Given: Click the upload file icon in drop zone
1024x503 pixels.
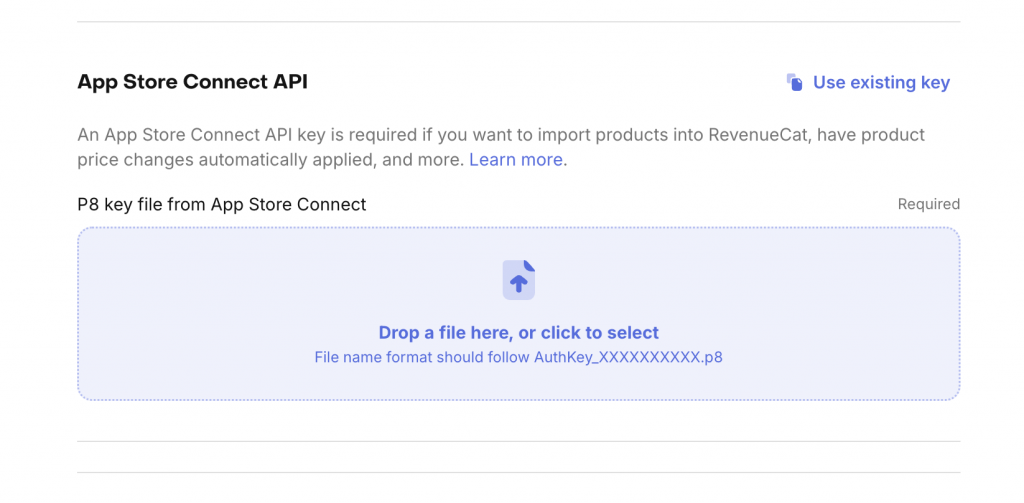Looking at the screenshot, I should point(518,280).
